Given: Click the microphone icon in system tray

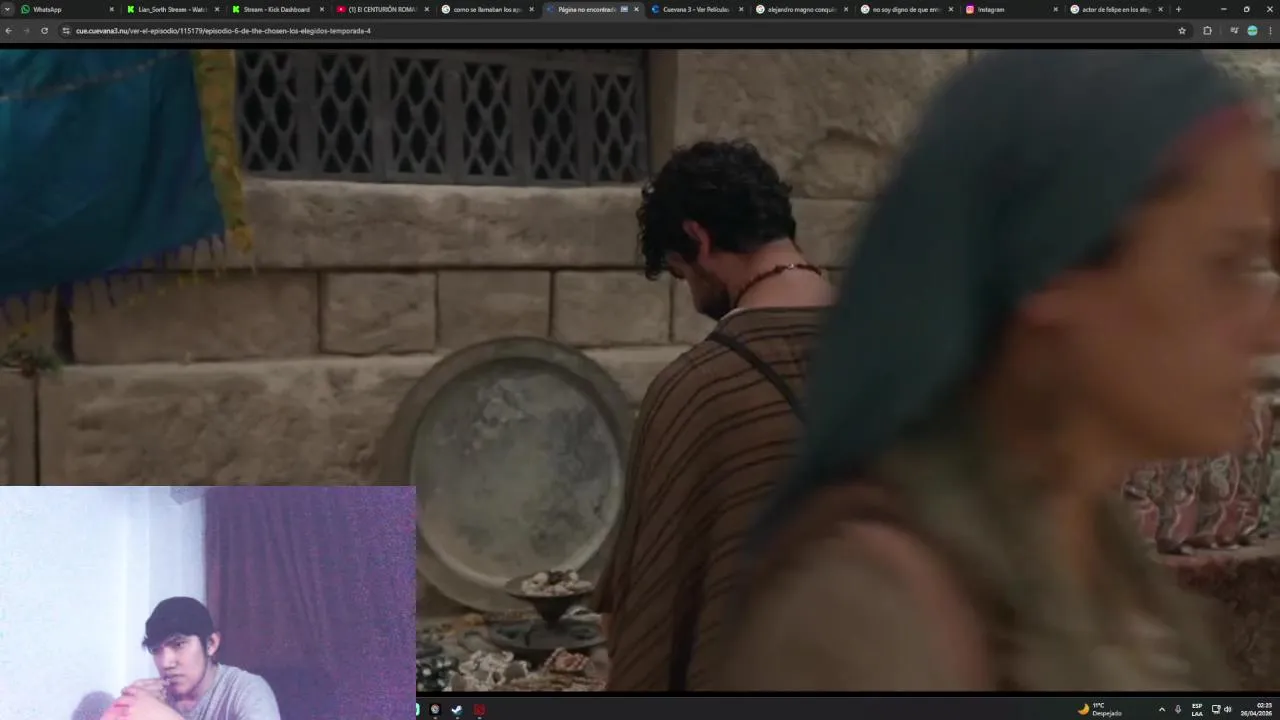Looking at the screenshot, I should pos(1178,710).
